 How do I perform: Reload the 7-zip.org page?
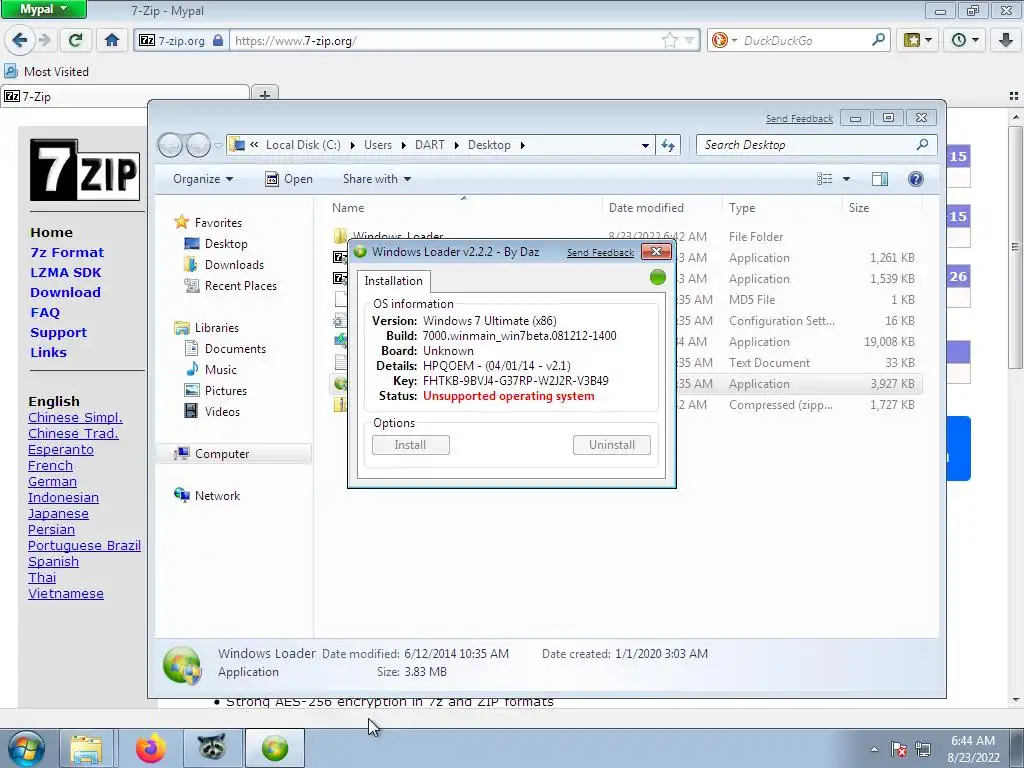(x=75, y=40)
